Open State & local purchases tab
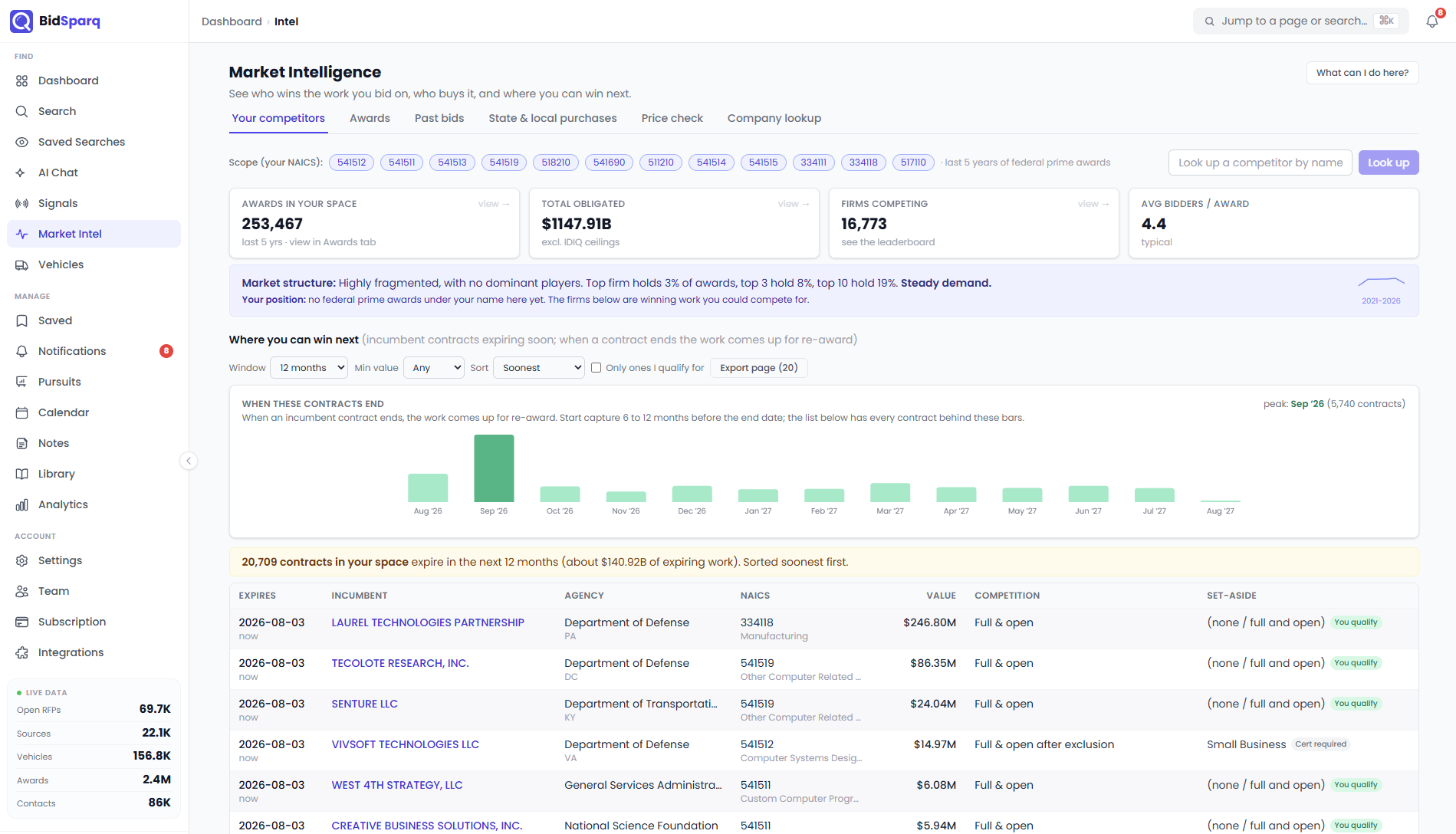 coord(553,118)
